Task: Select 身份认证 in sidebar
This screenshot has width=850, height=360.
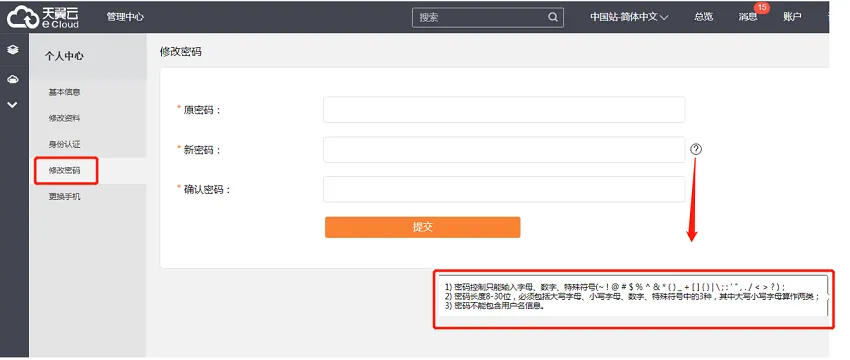Action: (65, 144)
